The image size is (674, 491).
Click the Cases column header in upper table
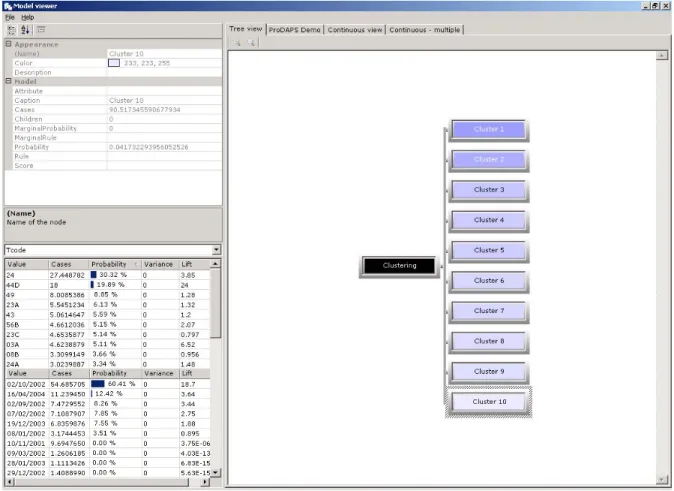(x=69, y=264)
